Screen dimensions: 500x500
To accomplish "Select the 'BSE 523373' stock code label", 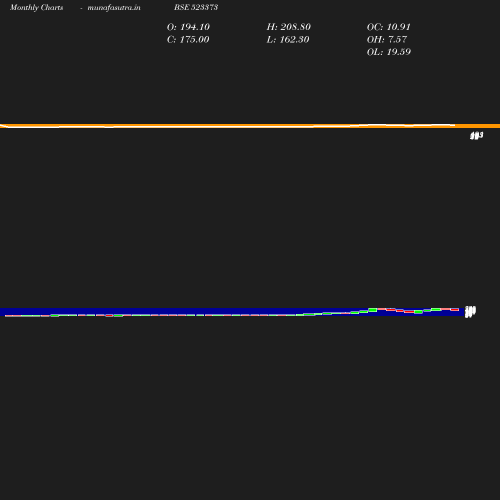I will coord(196,7).
